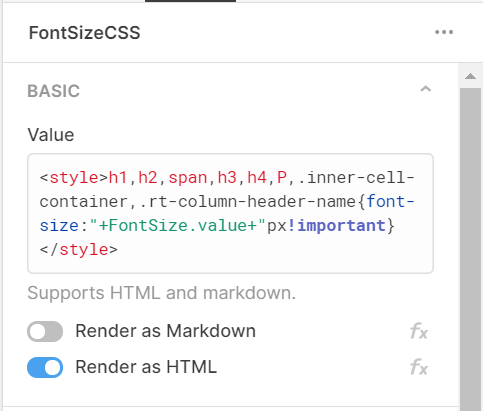Open the three-dot menu for FontSizeCSS
The height and width of the screenshot is (411, 483).
pos(444,32)
